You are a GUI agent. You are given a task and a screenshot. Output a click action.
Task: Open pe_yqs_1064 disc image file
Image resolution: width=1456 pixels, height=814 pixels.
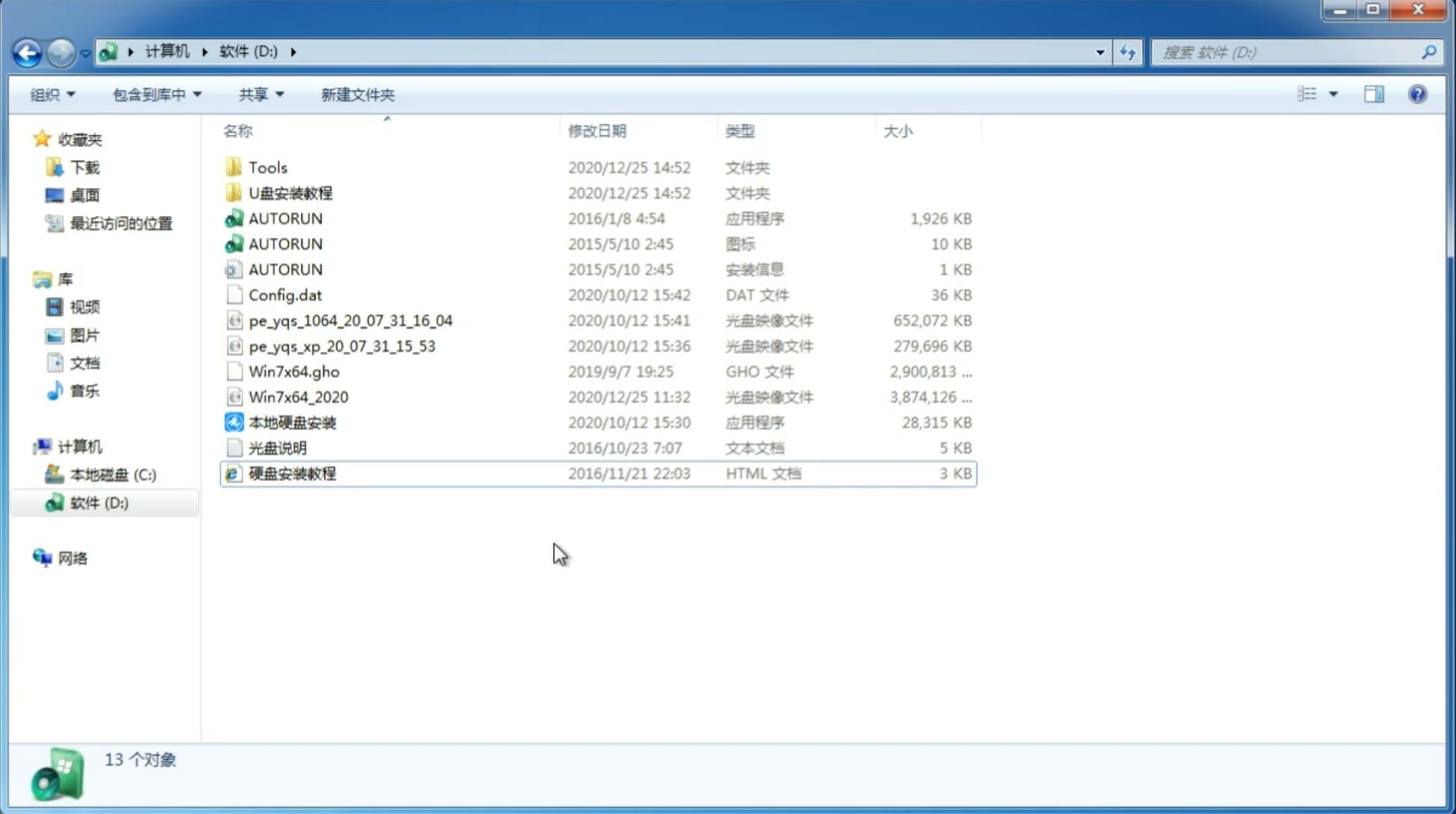[350, 319]
